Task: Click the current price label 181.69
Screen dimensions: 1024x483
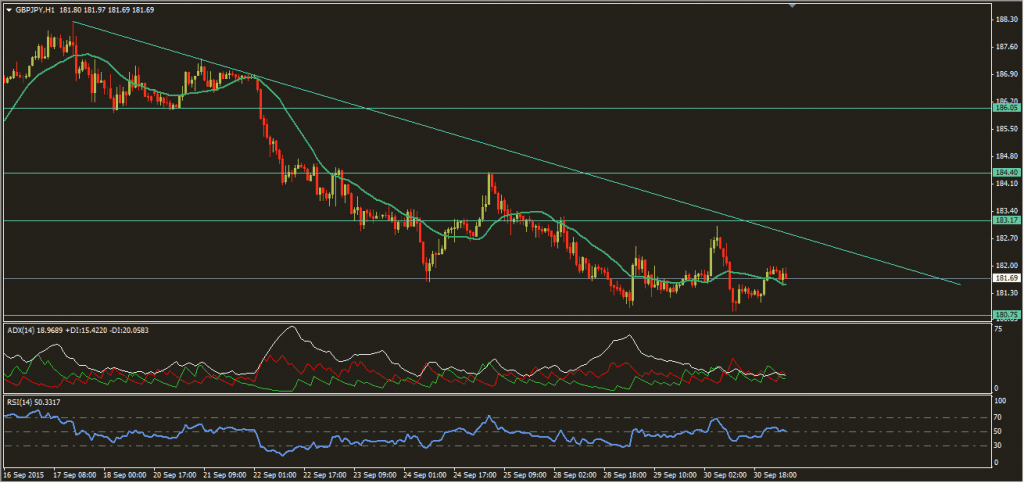Action: 1006,278
